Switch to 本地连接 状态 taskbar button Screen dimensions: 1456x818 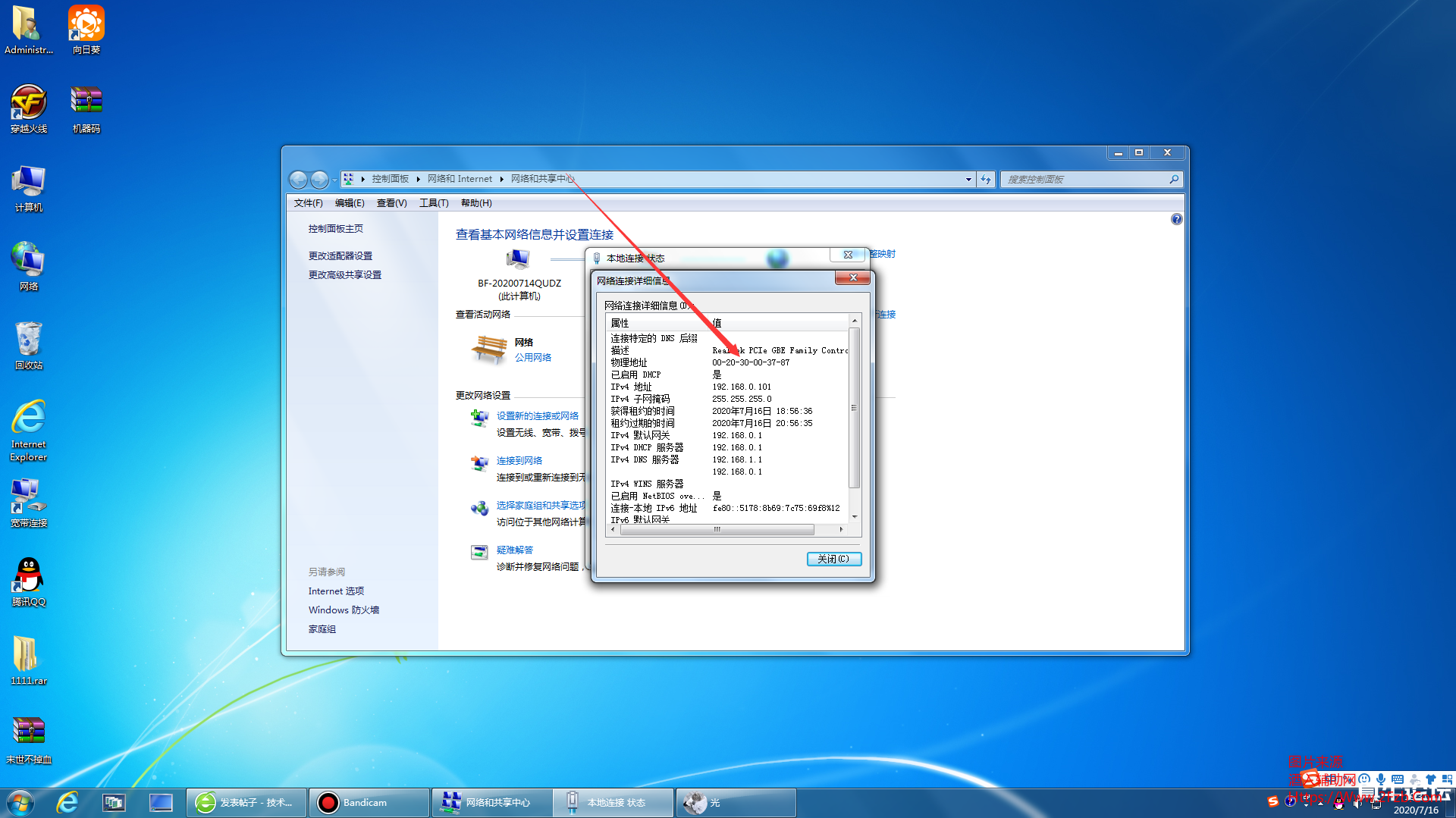(613, 803)
